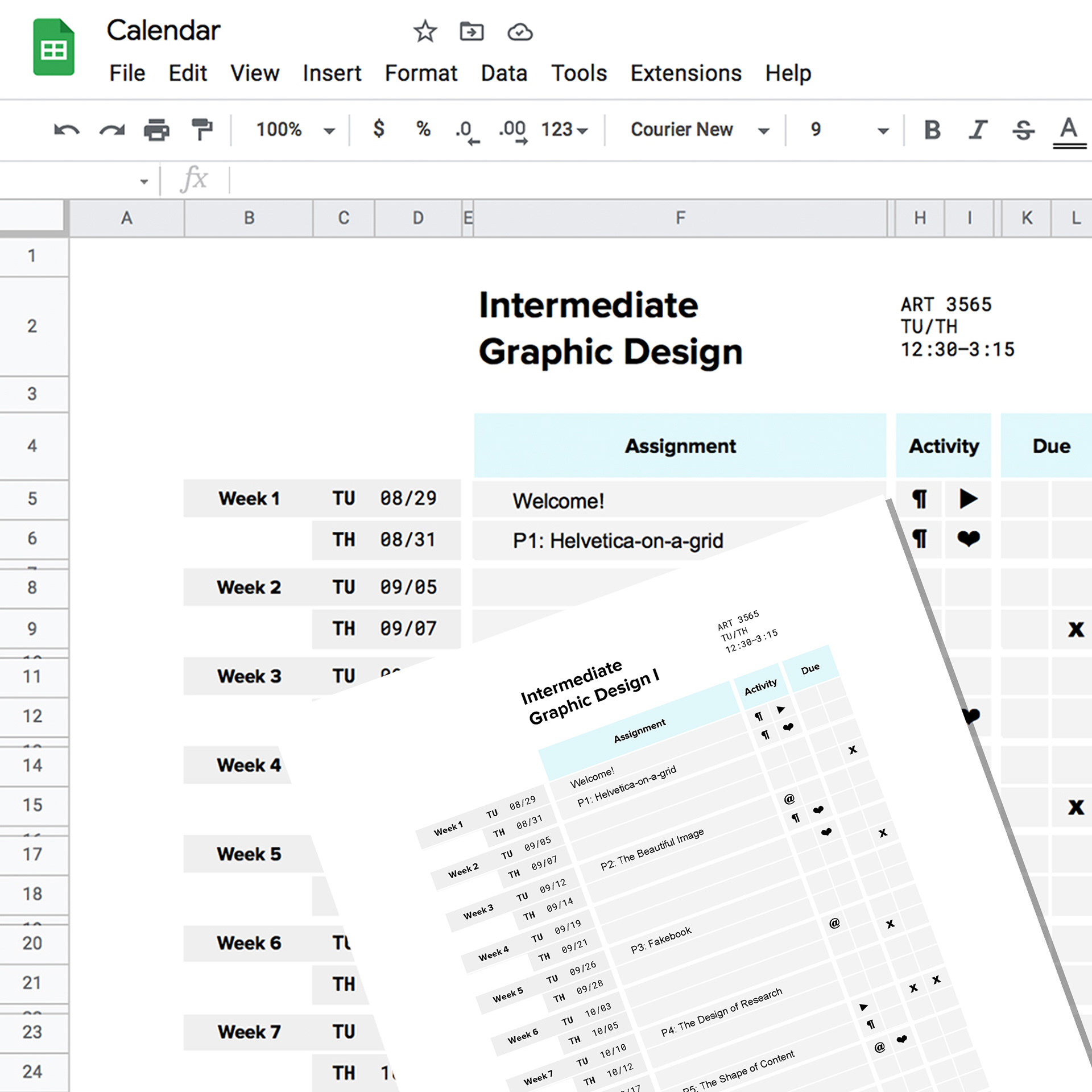Open the font size 9 dropdown
Image resolution: width=1092 pixels, height=1092 pixels.
click(850, 130)
